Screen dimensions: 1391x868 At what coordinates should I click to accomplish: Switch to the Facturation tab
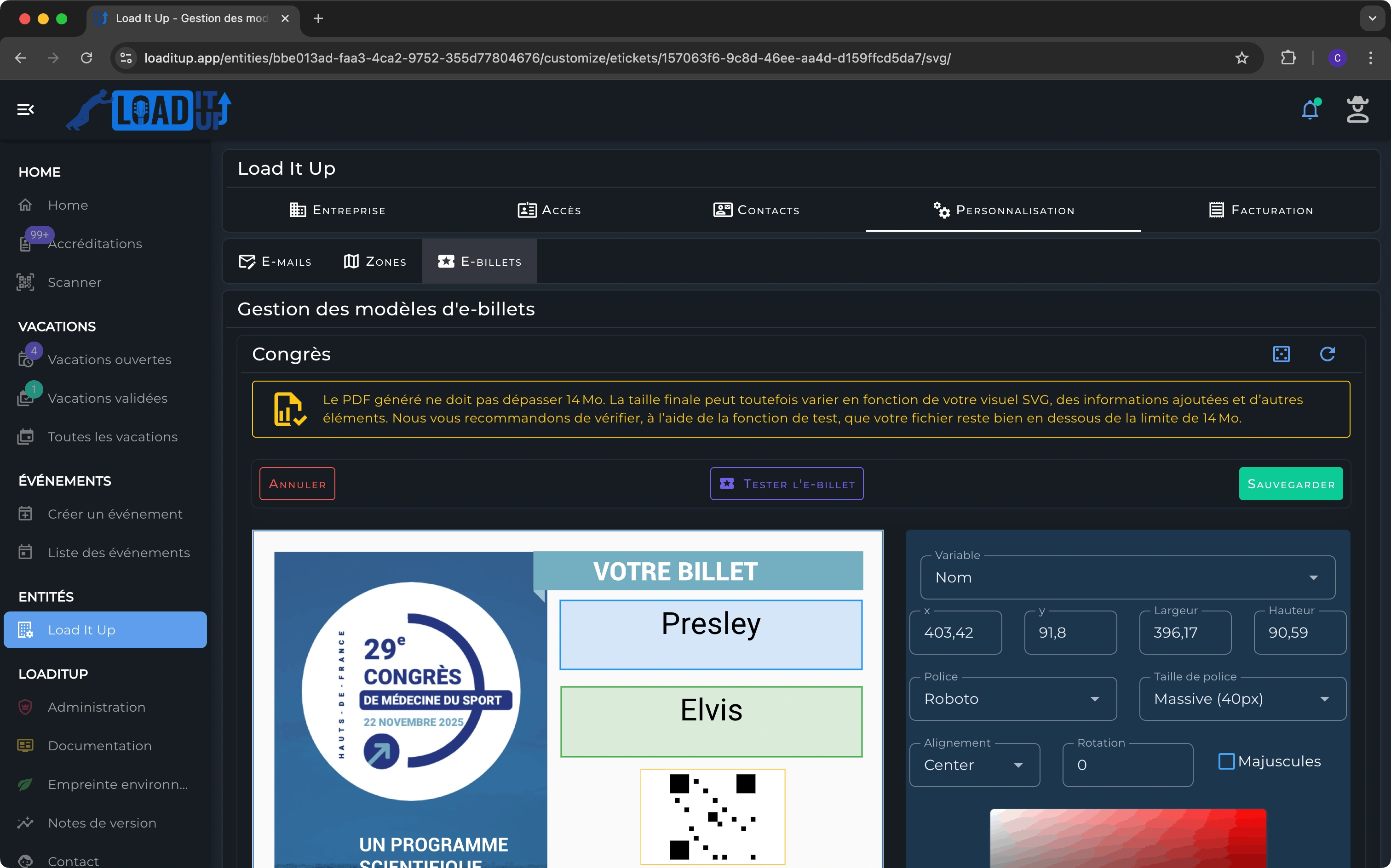pos(1260,210)
